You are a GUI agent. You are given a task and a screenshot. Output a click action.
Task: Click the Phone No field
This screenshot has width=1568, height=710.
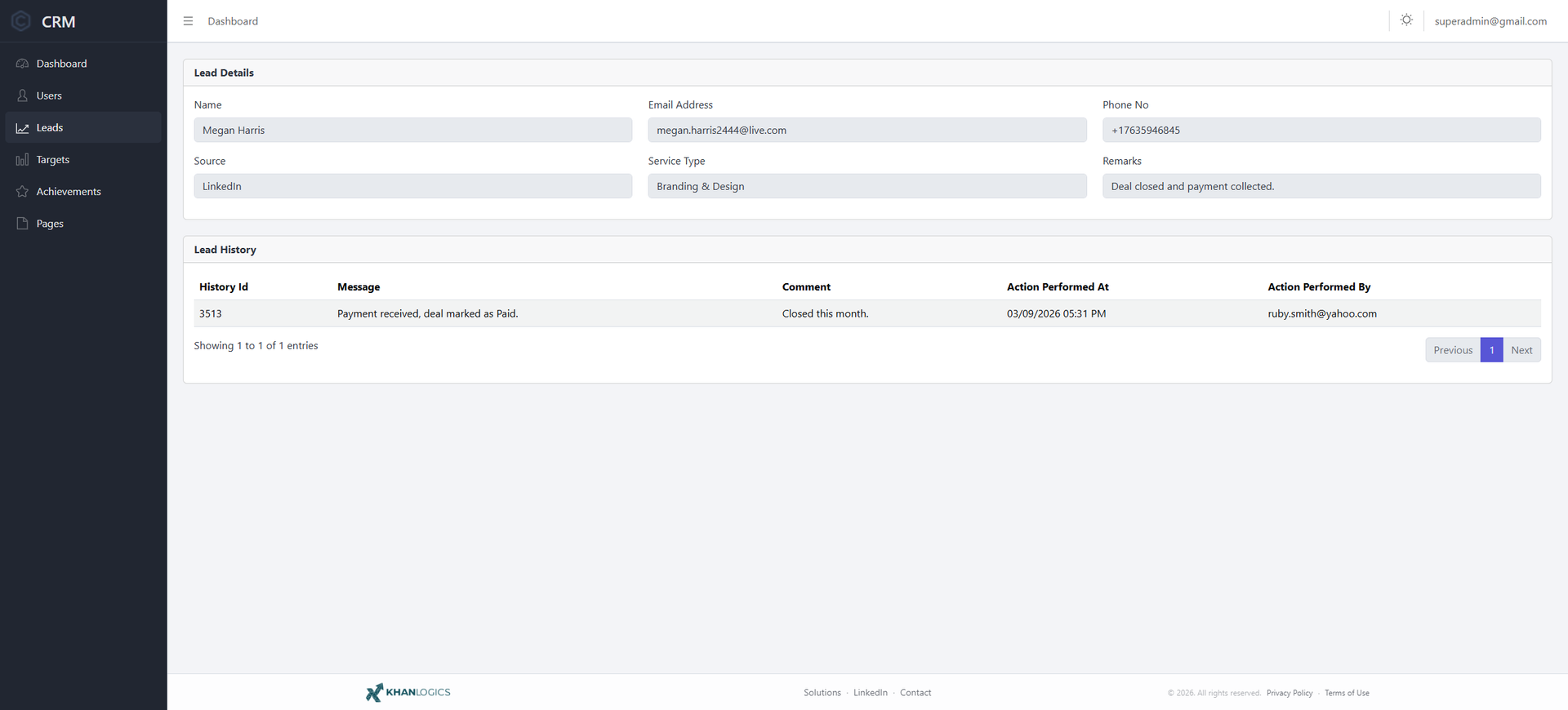tap(1321, 130)
